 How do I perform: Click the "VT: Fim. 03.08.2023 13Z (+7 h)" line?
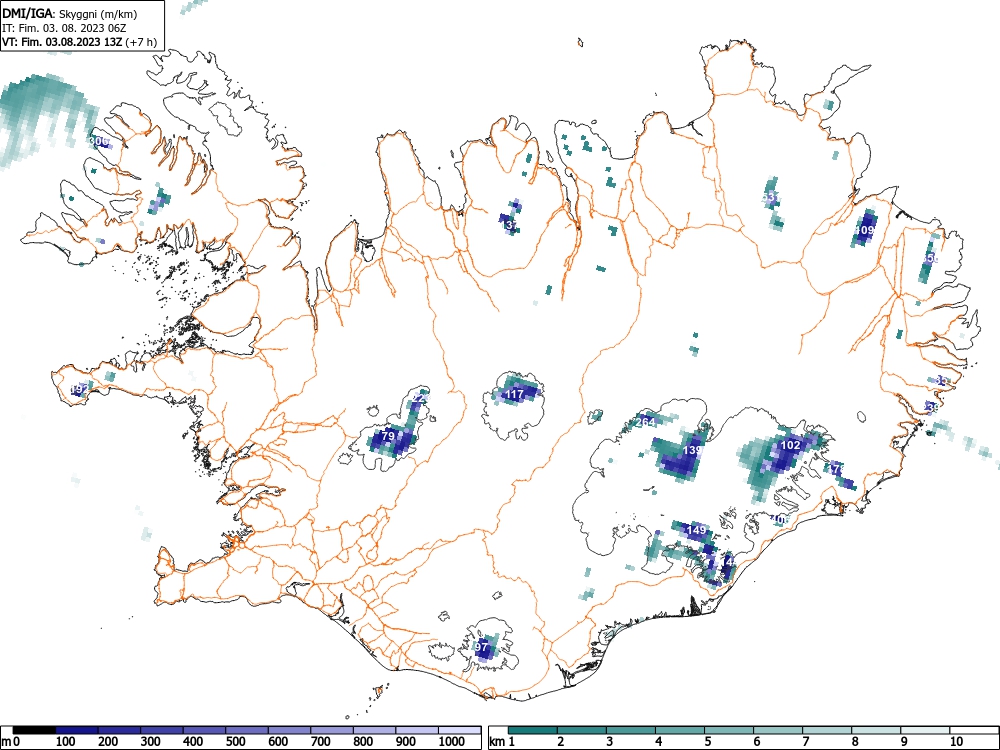tap(79, 42)
